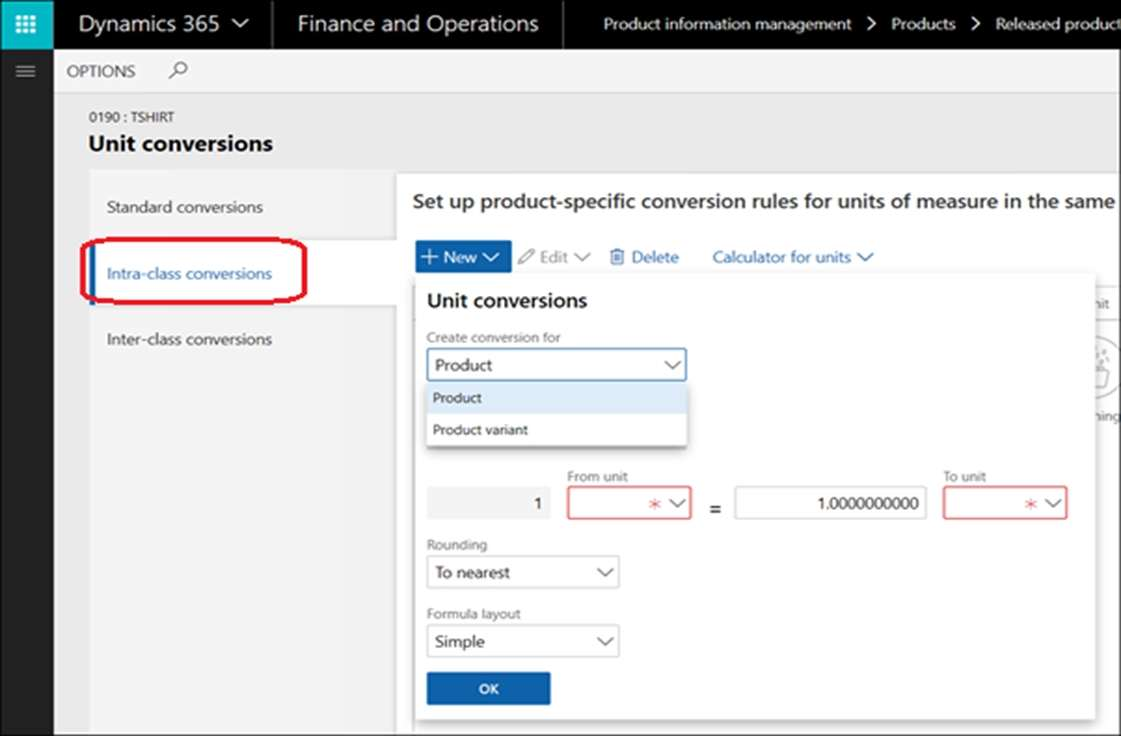Open the Formula layout Simple dropdown

522,641
